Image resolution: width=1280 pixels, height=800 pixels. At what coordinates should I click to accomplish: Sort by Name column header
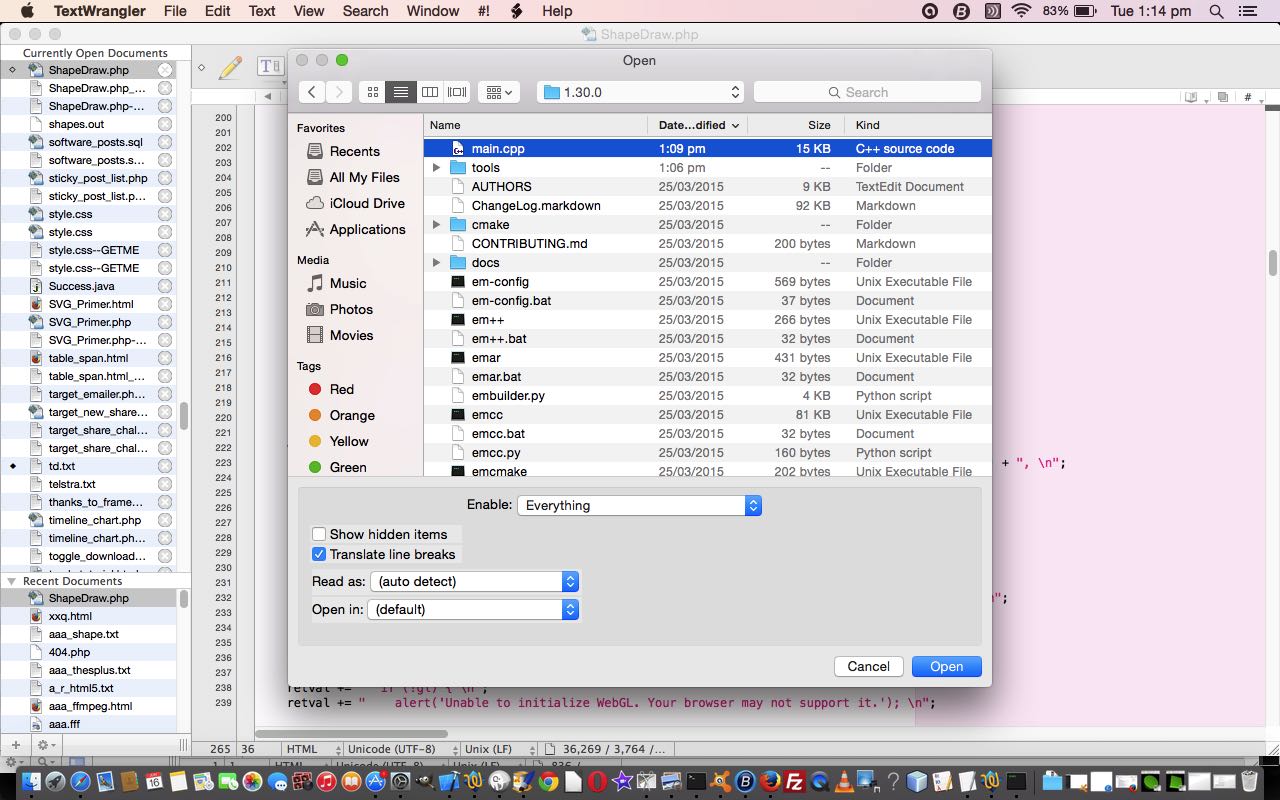(x=536, y=125)
